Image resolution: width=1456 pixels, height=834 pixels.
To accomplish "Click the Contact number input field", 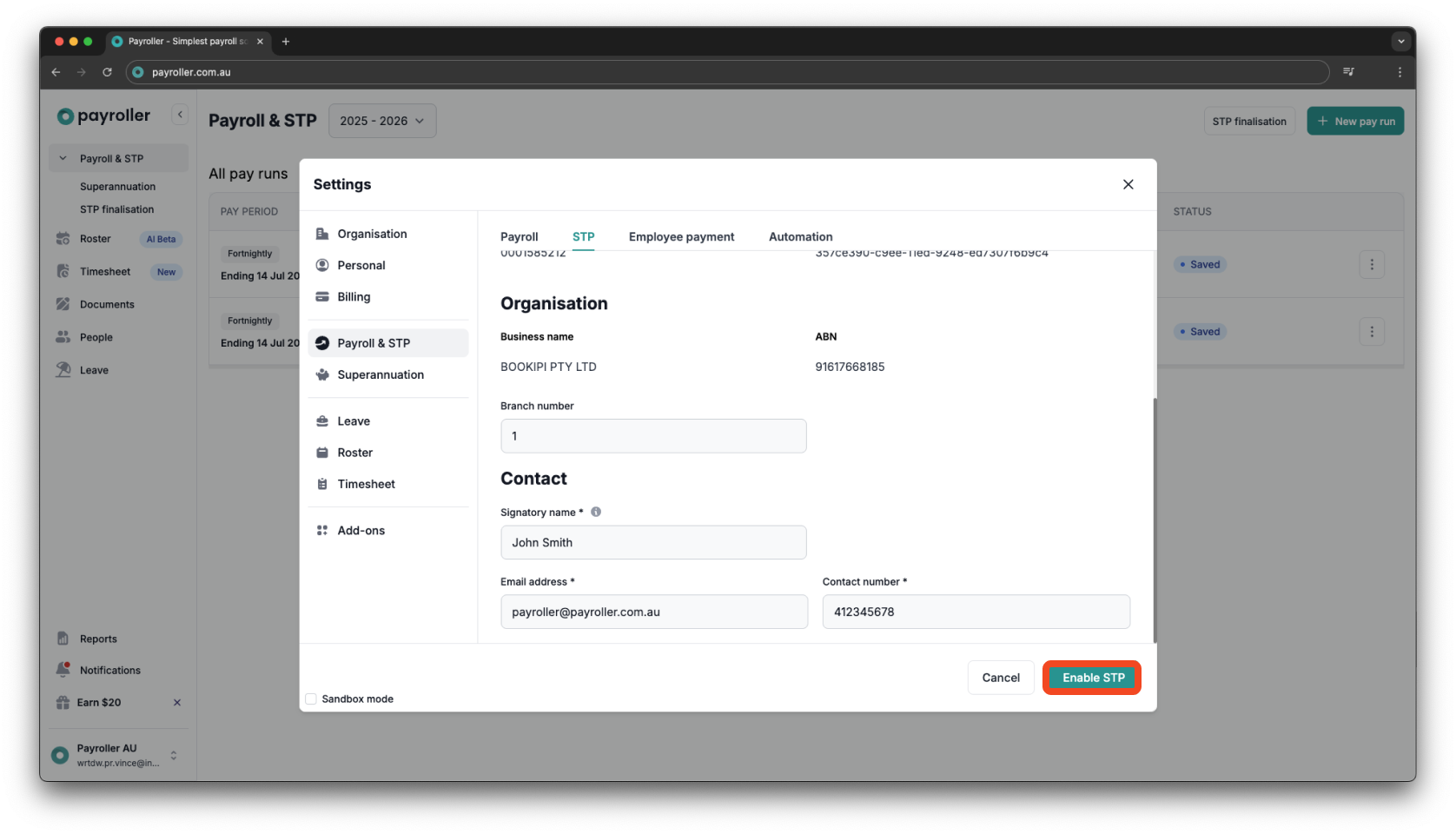I will (x=976, y=612).
